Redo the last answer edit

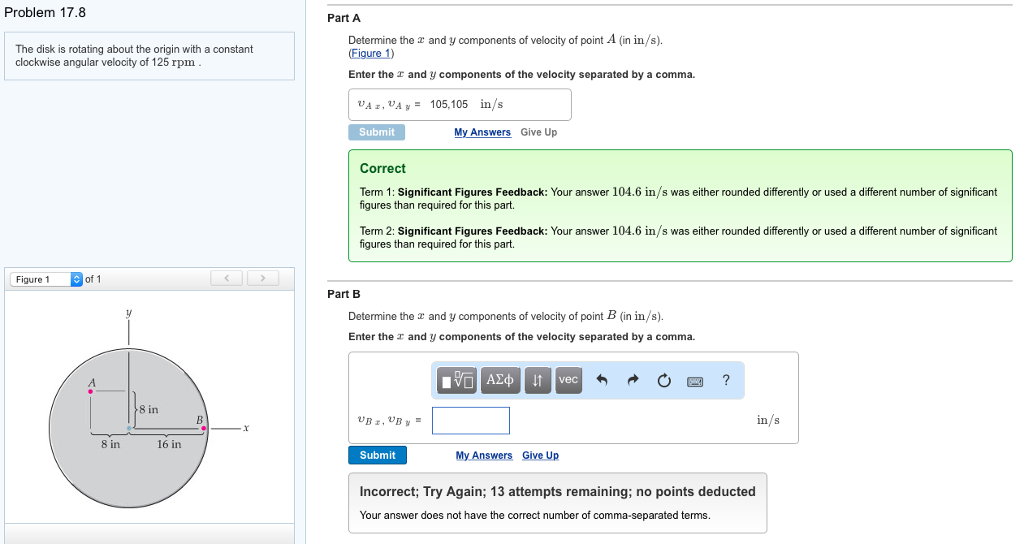633,380
